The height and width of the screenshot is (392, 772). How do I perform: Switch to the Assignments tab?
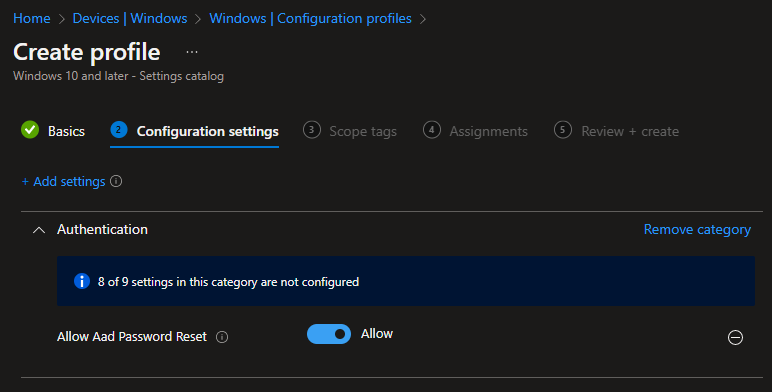click(488, 131)
